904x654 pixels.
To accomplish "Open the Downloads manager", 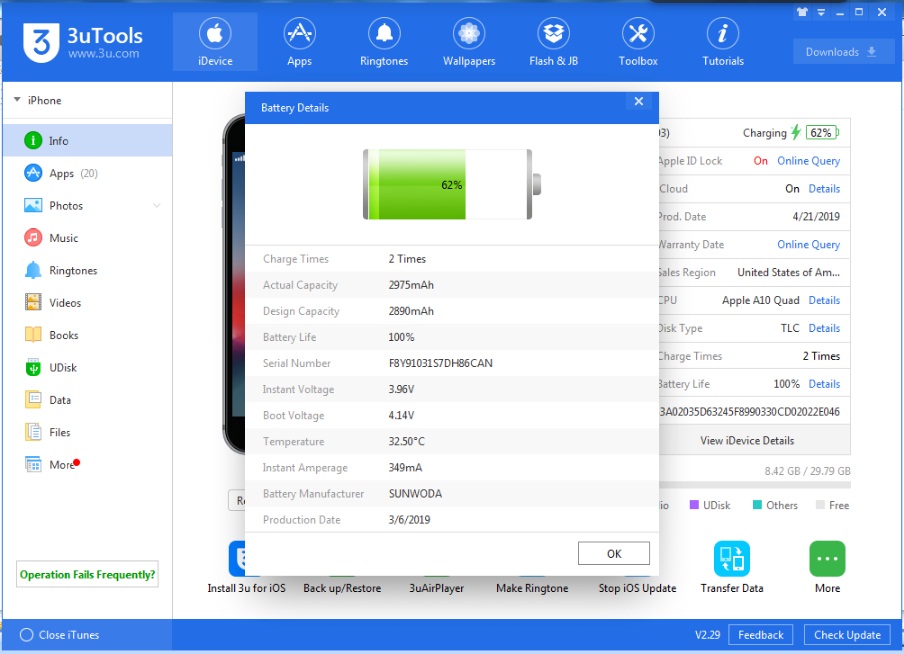I will 842,52.
